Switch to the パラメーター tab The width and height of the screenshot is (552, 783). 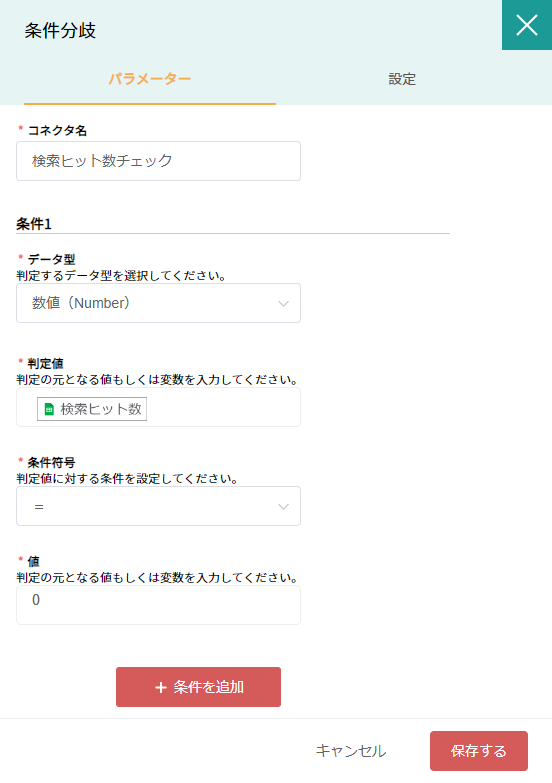(x=150, y=79)
